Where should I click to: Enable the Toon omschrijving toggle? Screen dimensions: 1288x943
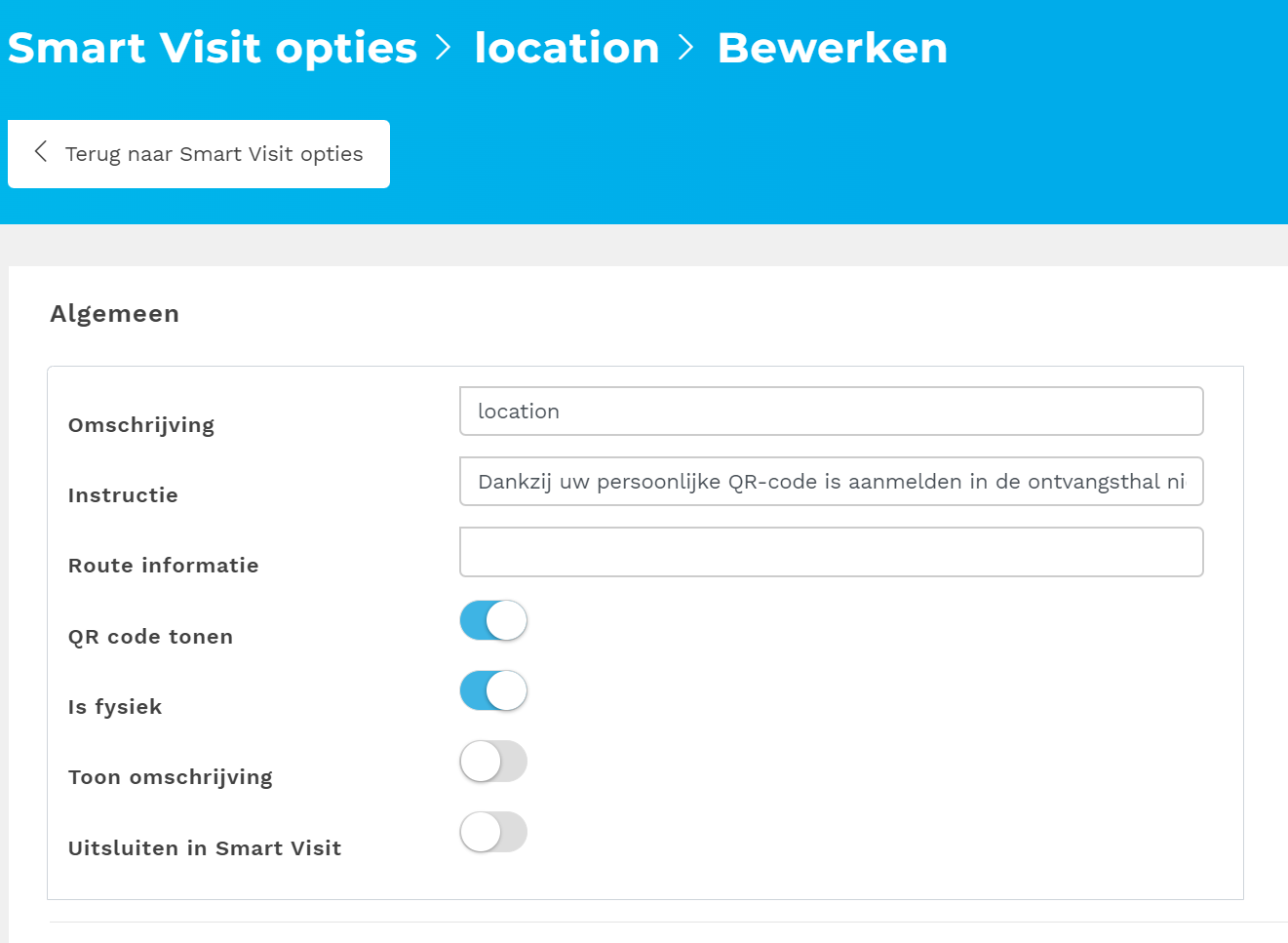tap(493, 762)
